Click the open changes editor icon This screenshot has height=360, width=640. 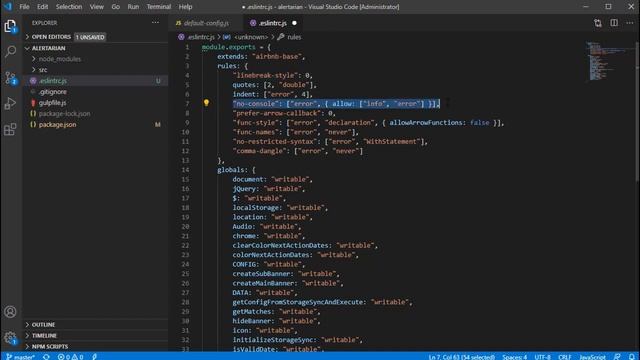(x=598, y=23)
